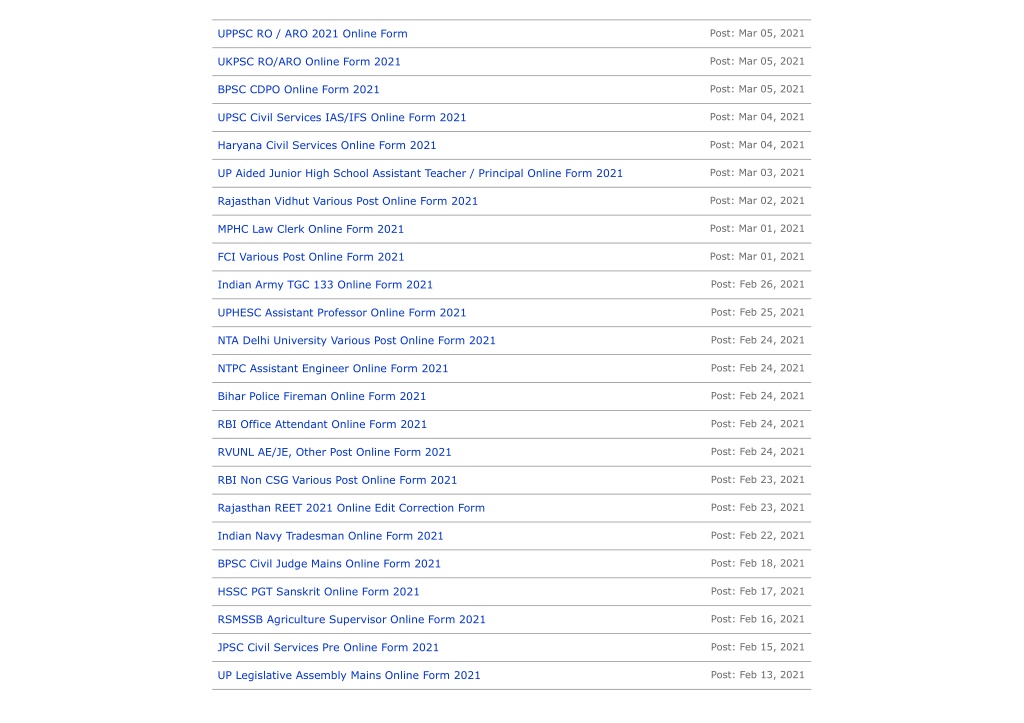Click BPSC CDPO Online Form 2021

[298, 89]
